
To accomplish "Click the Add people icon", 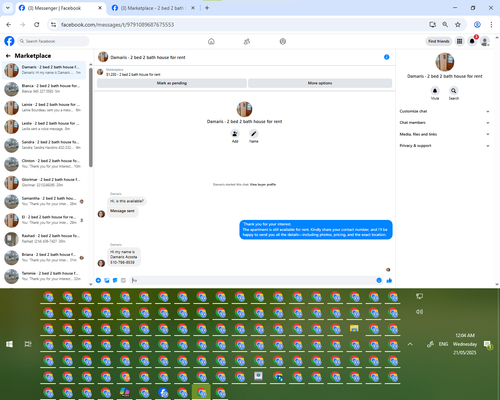I will click(x=235, y=134).
